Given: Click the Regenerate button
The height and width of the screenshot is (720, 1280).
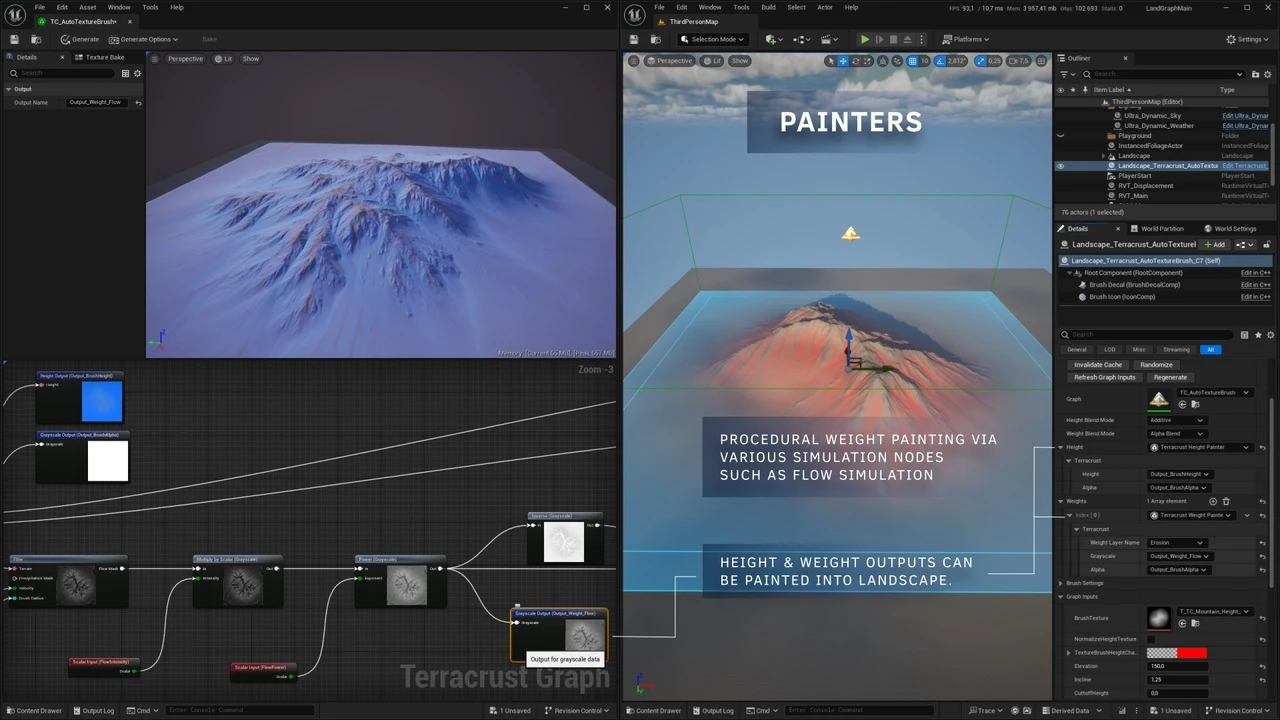Looking at the screenshot, I should [1170, 377].
